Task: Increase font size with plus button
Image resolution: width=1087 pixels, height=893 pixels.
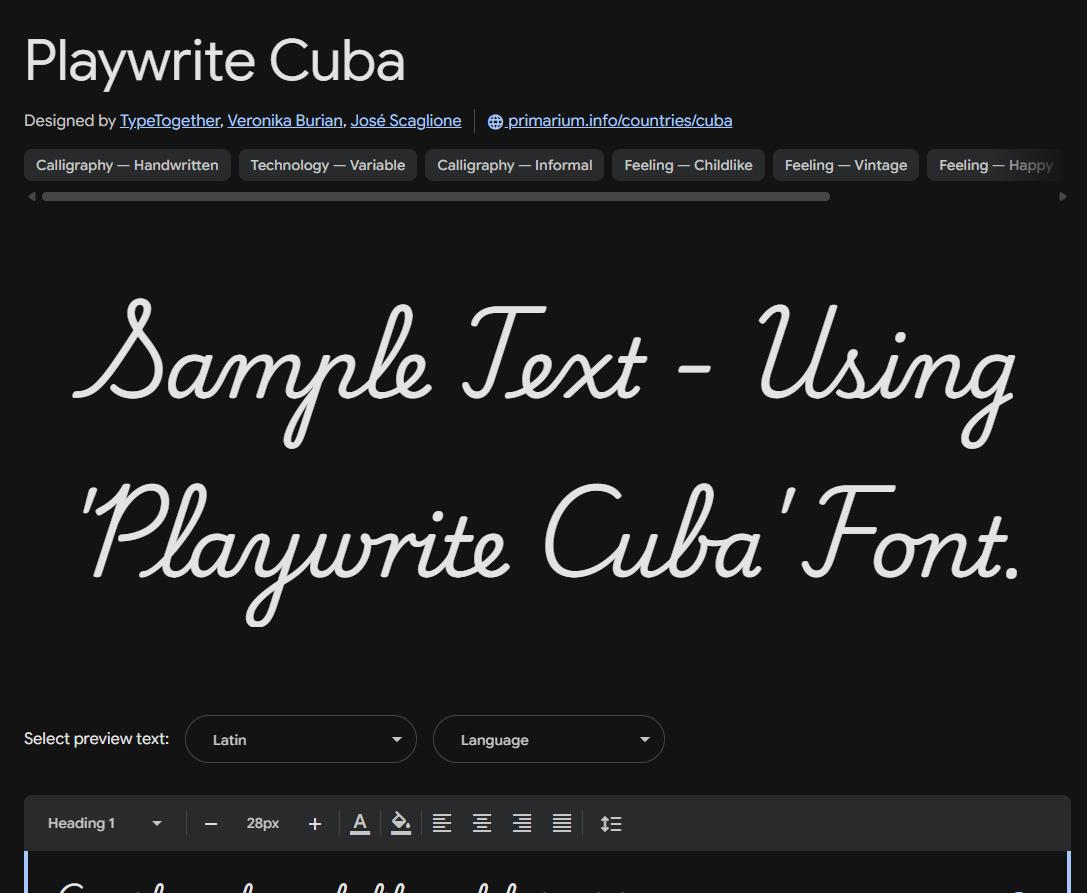Action: pyautogui.click(x=315, y=824)
